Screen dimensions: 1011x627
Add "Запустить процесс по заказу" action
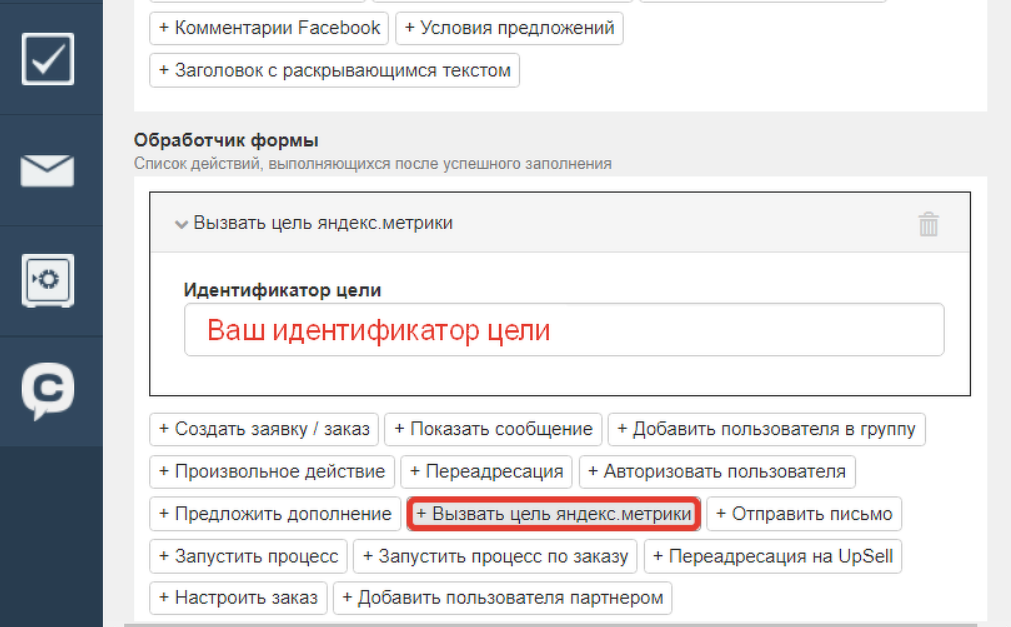click(x=495, y=556)
